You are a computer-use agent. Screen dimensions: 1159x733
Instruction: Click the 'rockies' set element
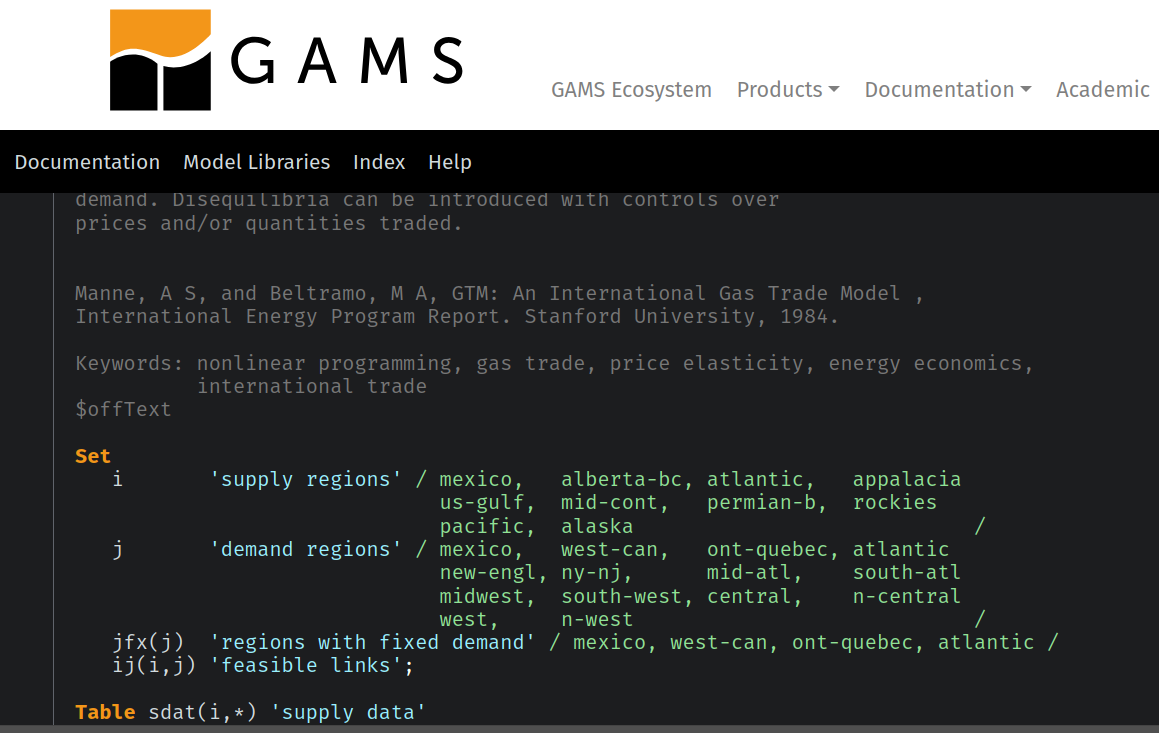pos(894,503)
